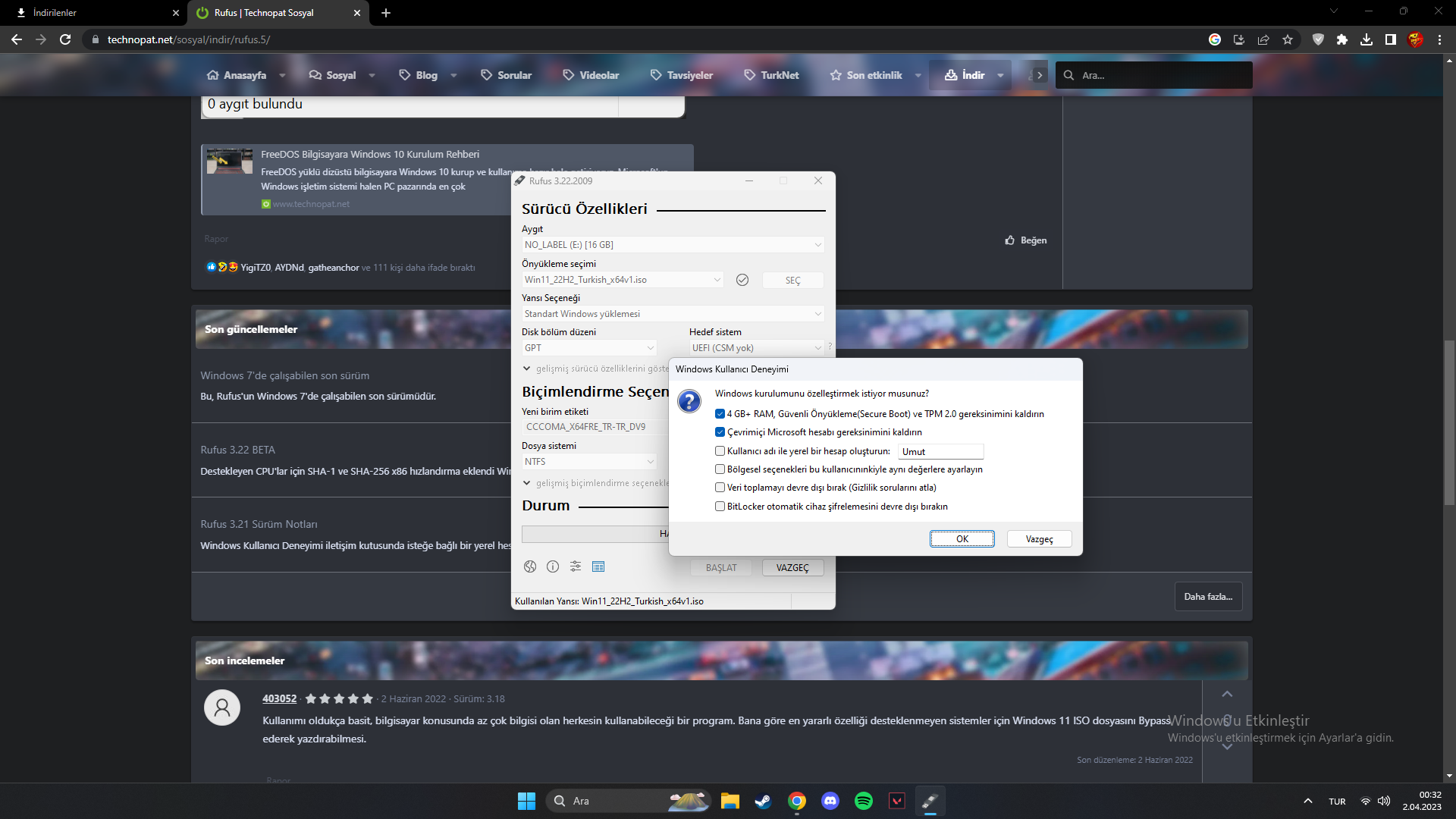This screenshot has height=819, width=1456.
Task: Enable local account creation checkbox
Action: [x=720, y=451]
